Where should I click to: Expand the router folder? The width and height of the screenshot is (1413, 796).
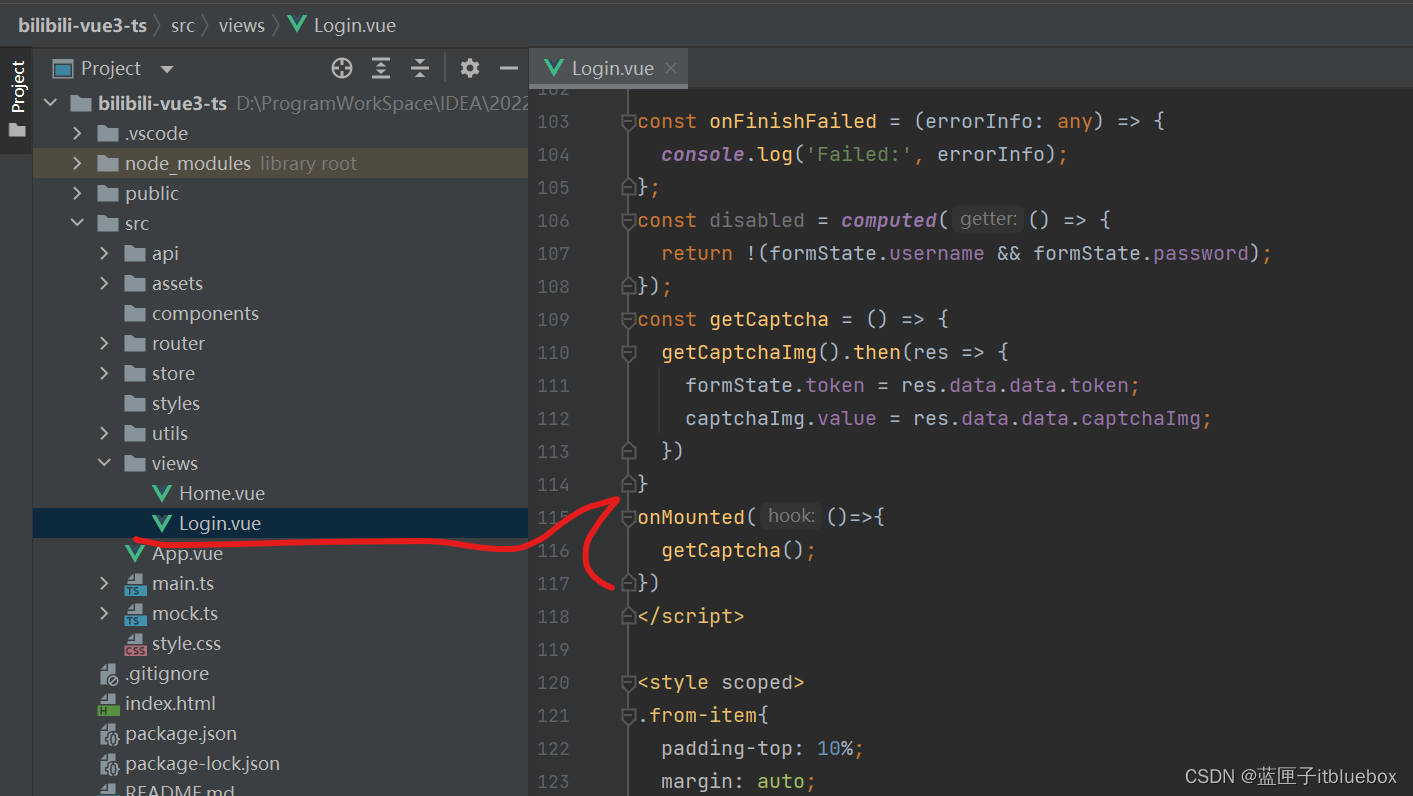tap(105, 343)
